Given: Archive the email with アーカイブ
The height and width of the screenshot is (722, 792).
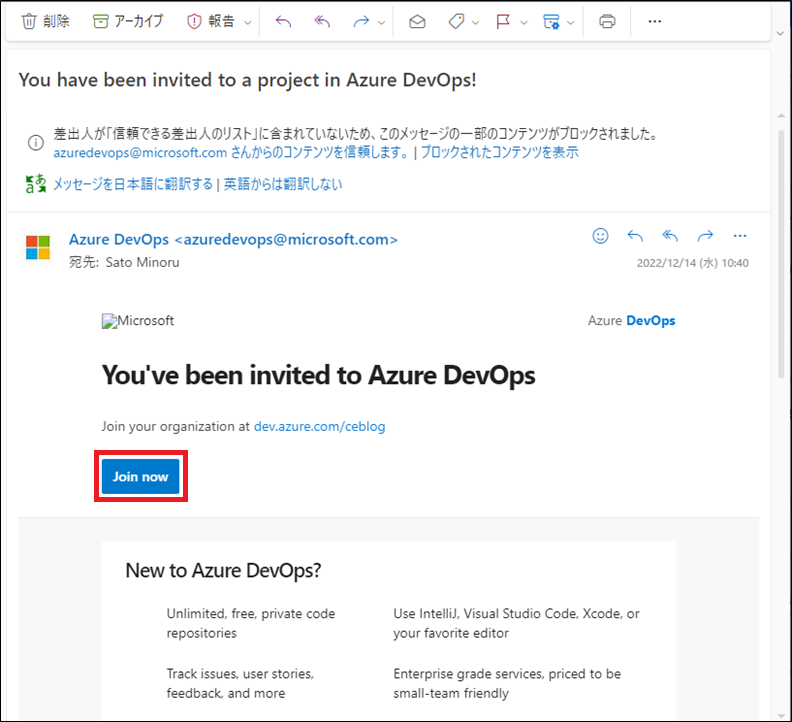Looking at the screenshot, I should click(x=128, y=21).
